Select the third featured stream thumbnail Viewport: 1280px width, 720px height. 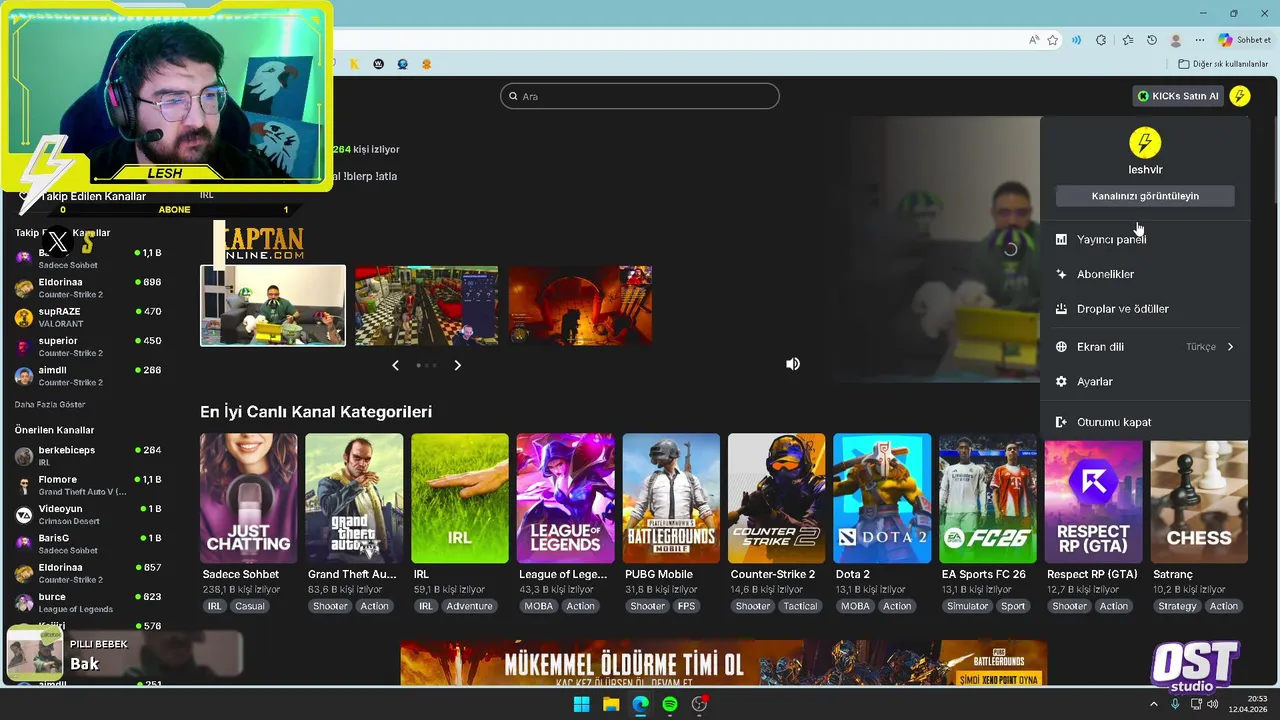[x=580, y=305]
